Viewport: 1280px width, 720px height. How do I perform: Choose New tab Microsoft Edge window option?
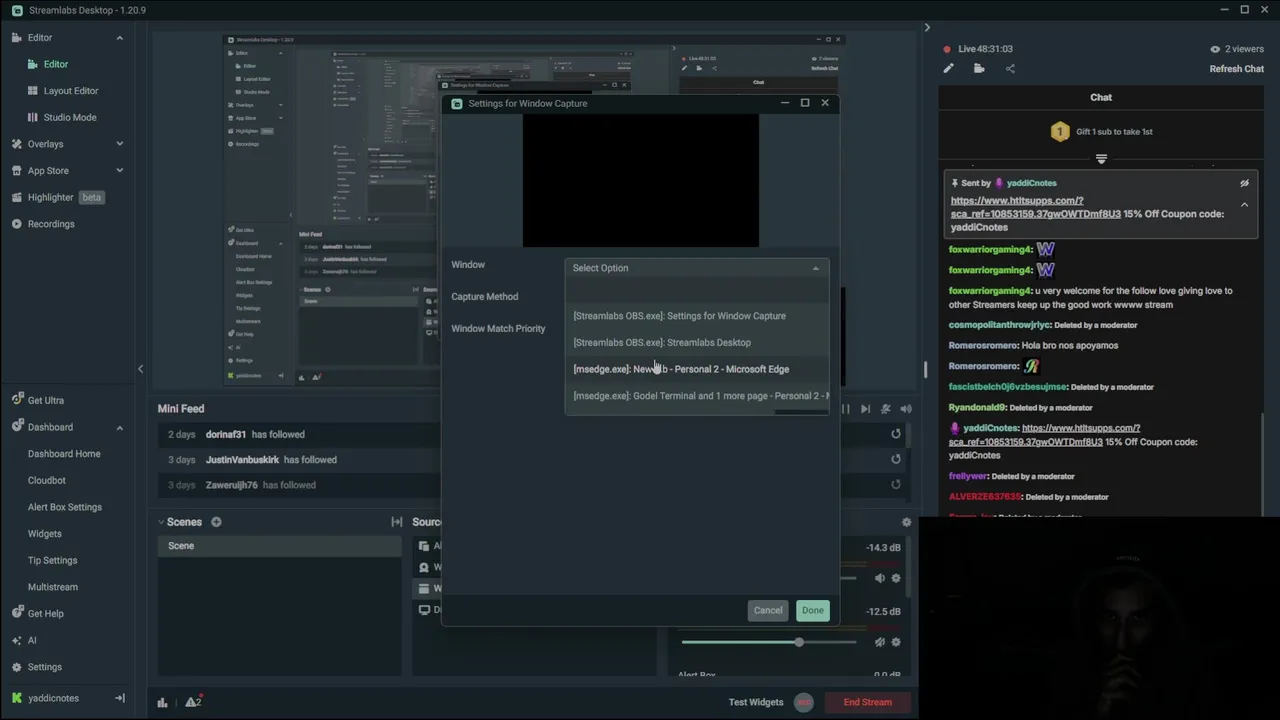(697, 369)
